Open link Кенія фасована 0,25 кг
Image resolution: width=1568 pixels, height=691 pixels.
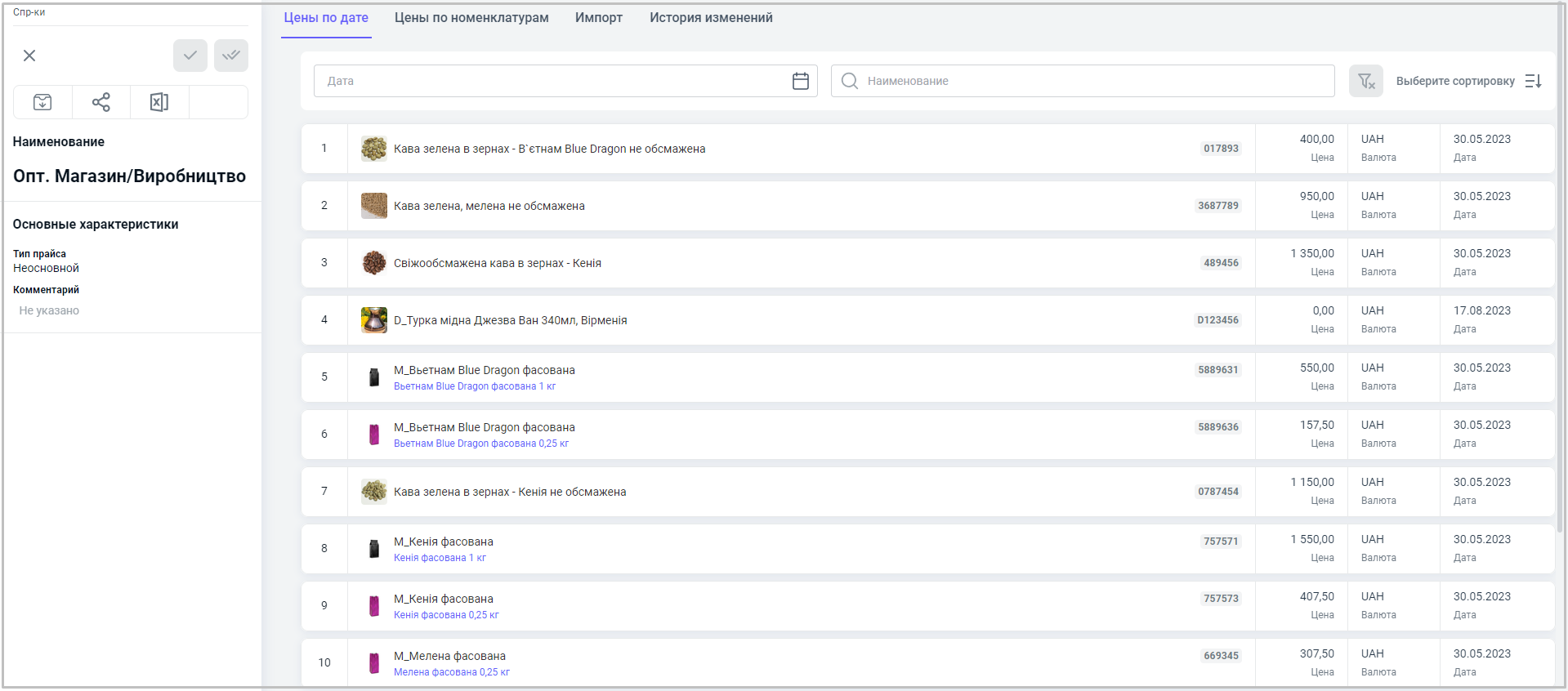click(446, 615)
